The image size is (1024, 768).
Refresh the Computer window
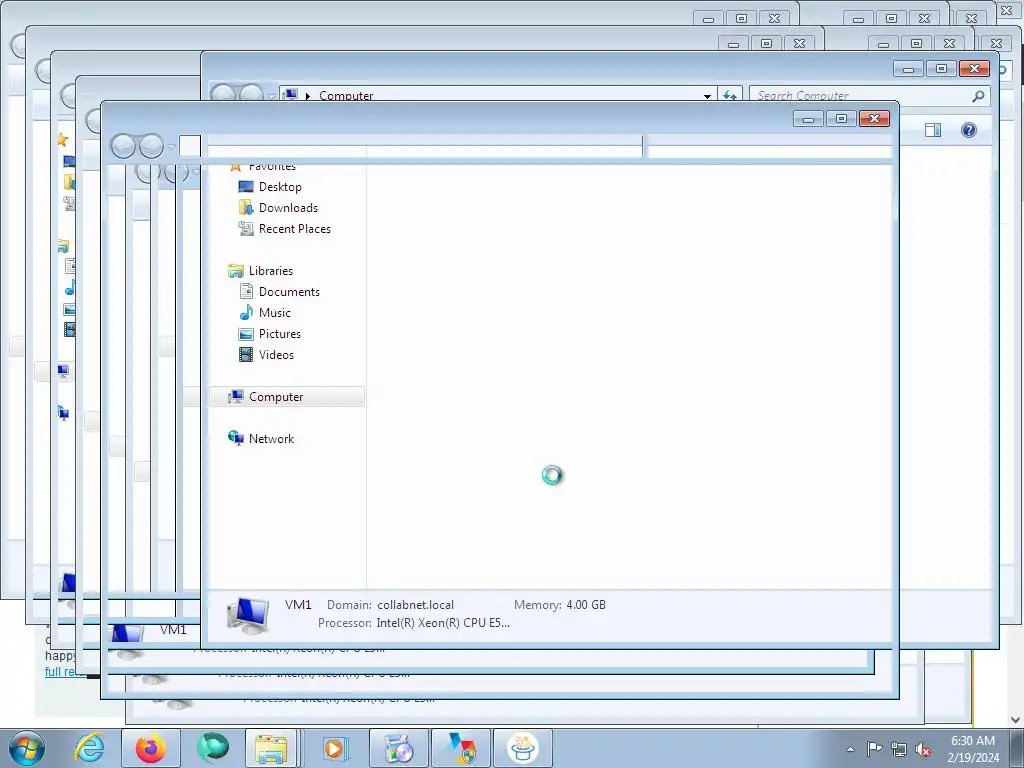click(x=729, y=95)
